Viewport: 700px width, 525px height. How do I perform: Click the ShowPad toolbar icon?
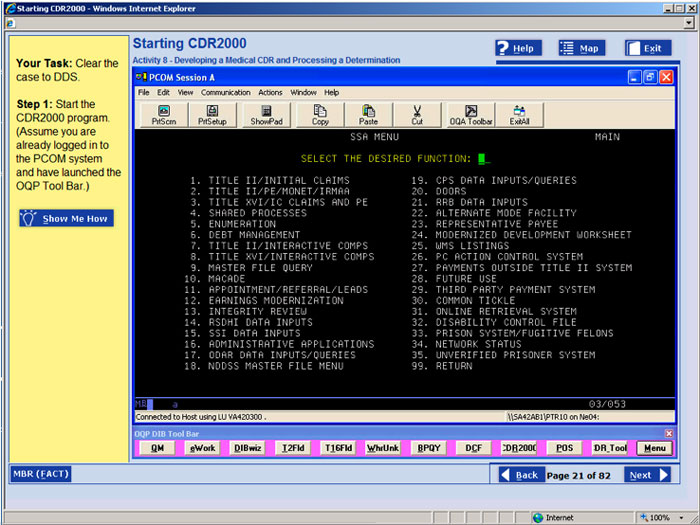[266, 115]
